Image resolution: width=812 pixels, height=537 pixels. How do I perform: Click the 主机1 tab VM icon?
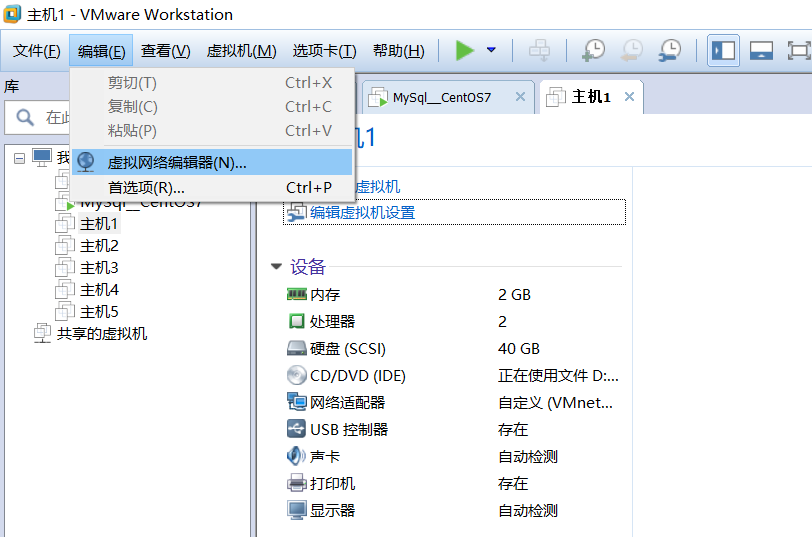pyautogui.click(x=556, y=97)
